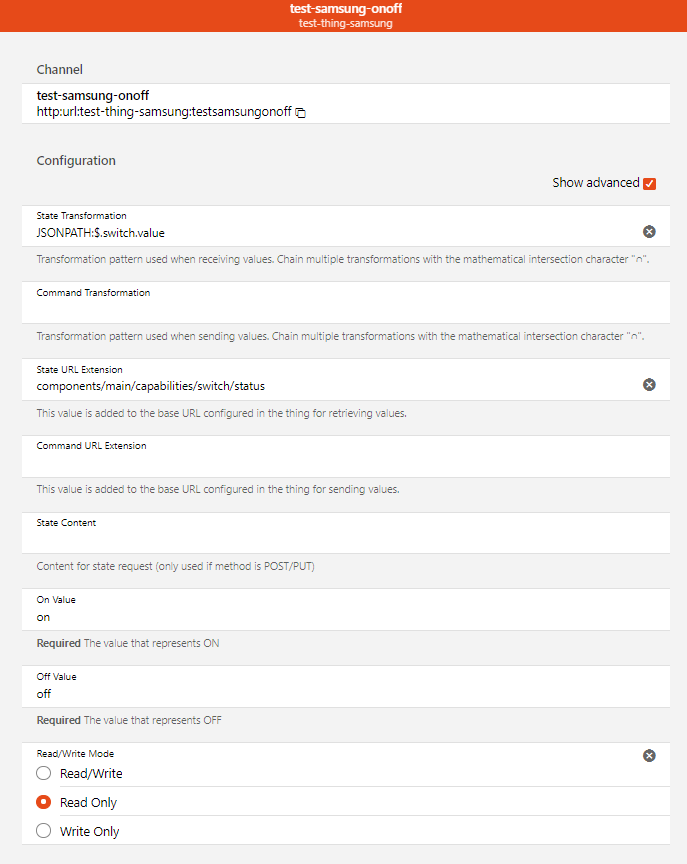Click the State Transformation input field
Screen dimensions: 687x864
(330, 233)
